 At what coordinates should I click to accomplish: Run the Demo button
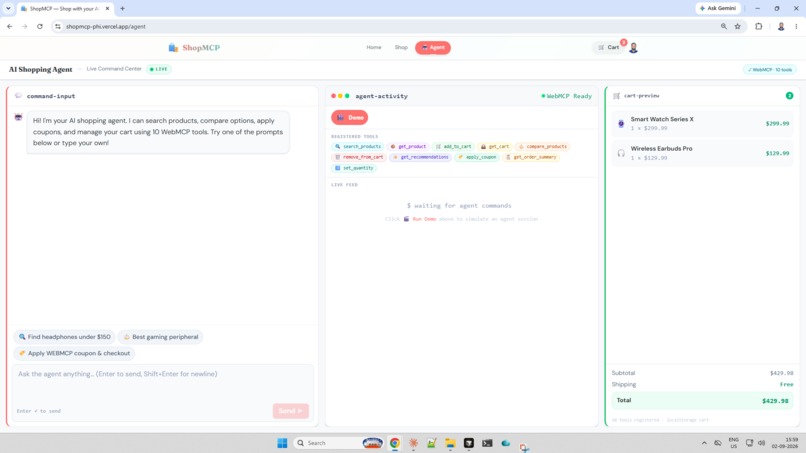tap(350, 117)
